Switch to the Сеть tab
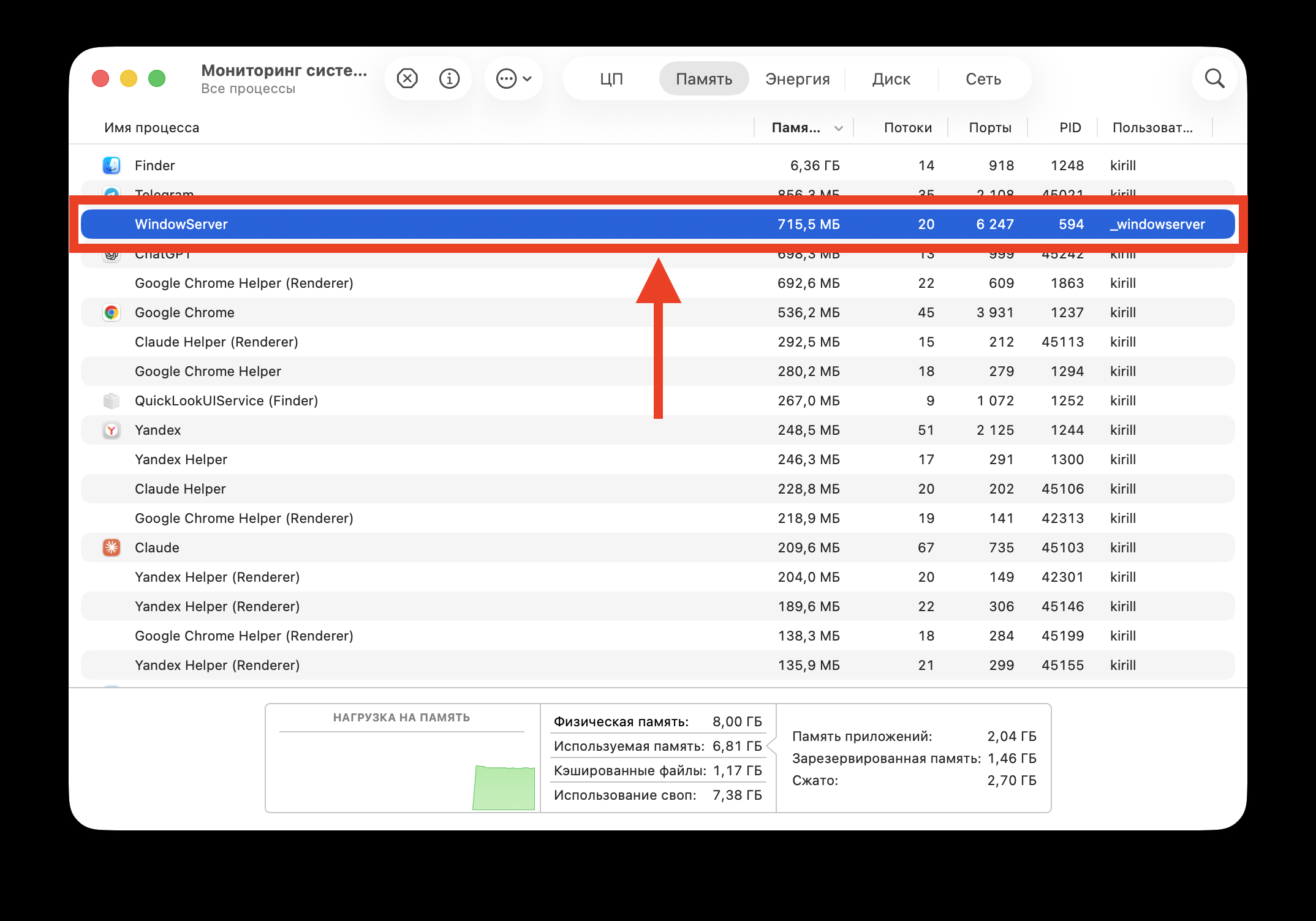 pos(983,78)
